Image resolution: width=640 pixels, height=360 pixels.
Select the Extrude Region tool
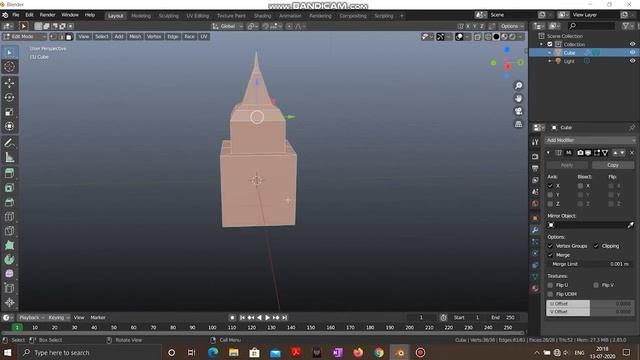pyautogui.click(x=9, y=173)
